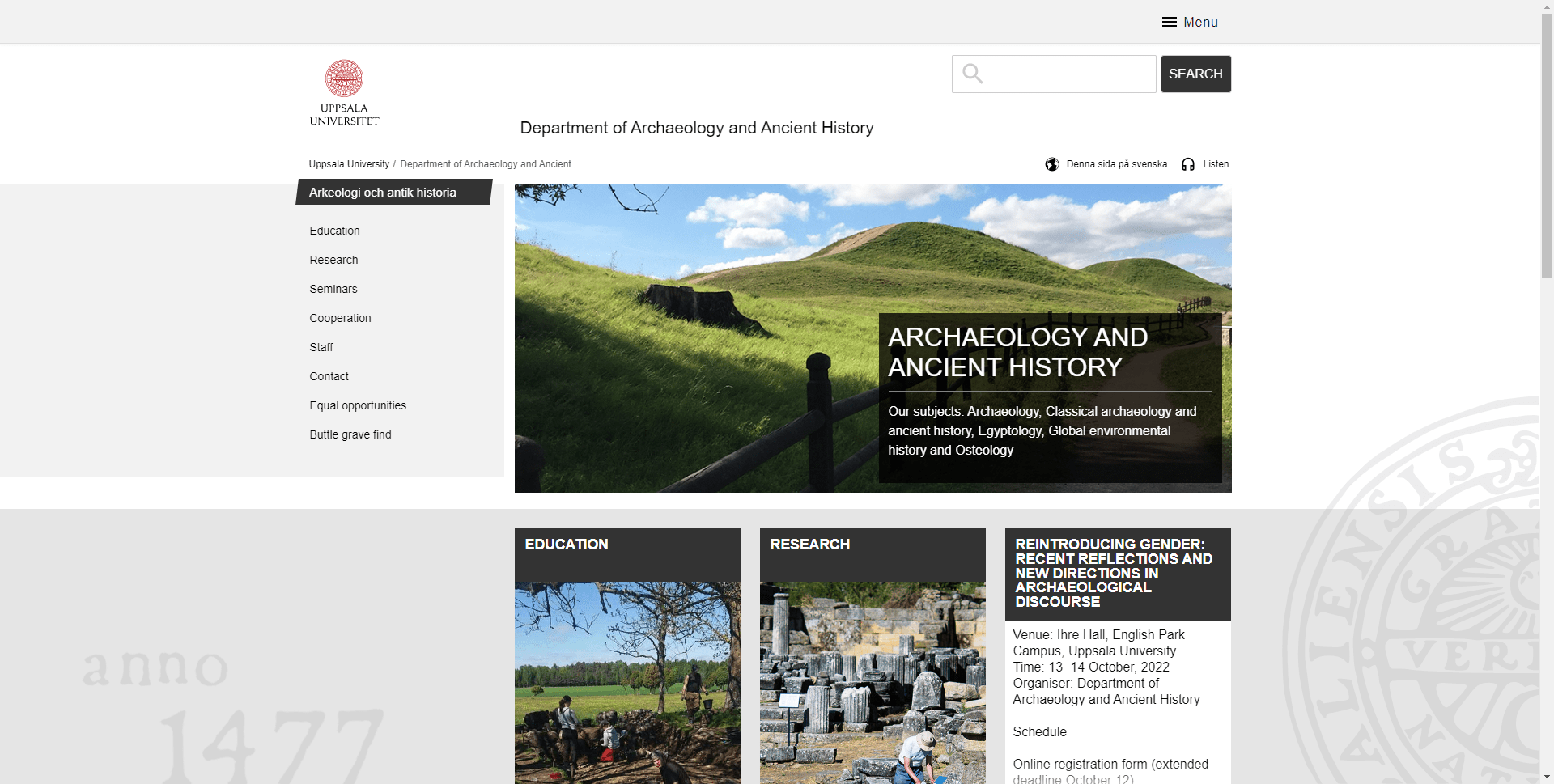Click the globe language icon
This screenshot has height=784, width=1554.
pyautogui.click(x=1051, y=164)
